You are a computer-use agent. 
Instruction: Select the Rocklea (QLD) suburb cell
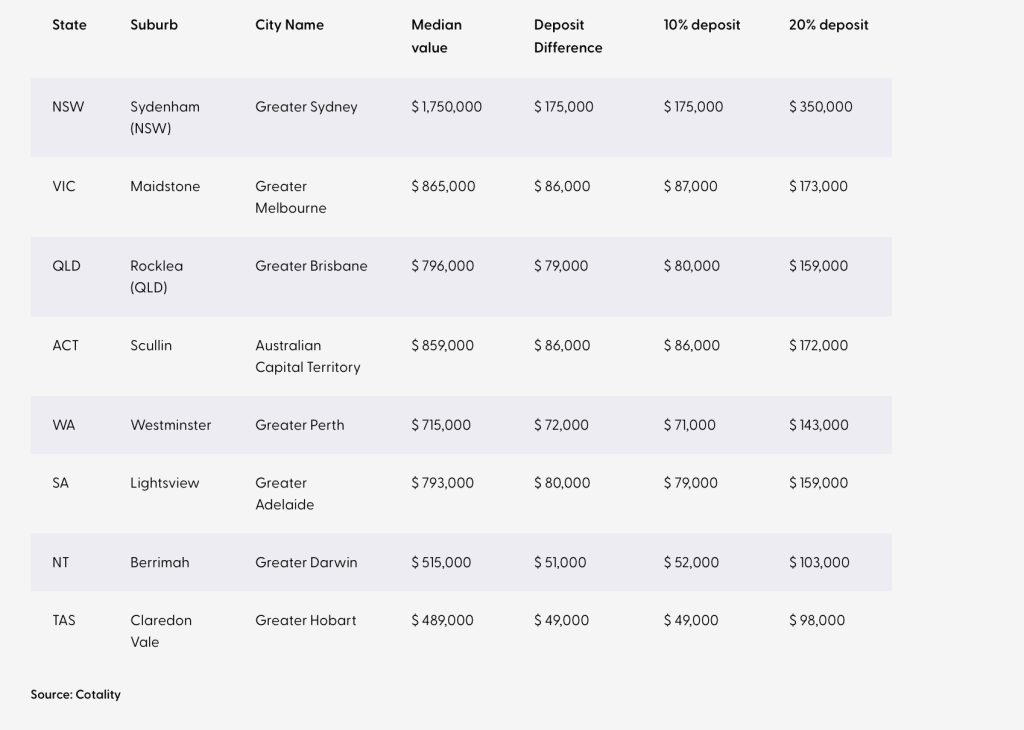tap(157, 276)
